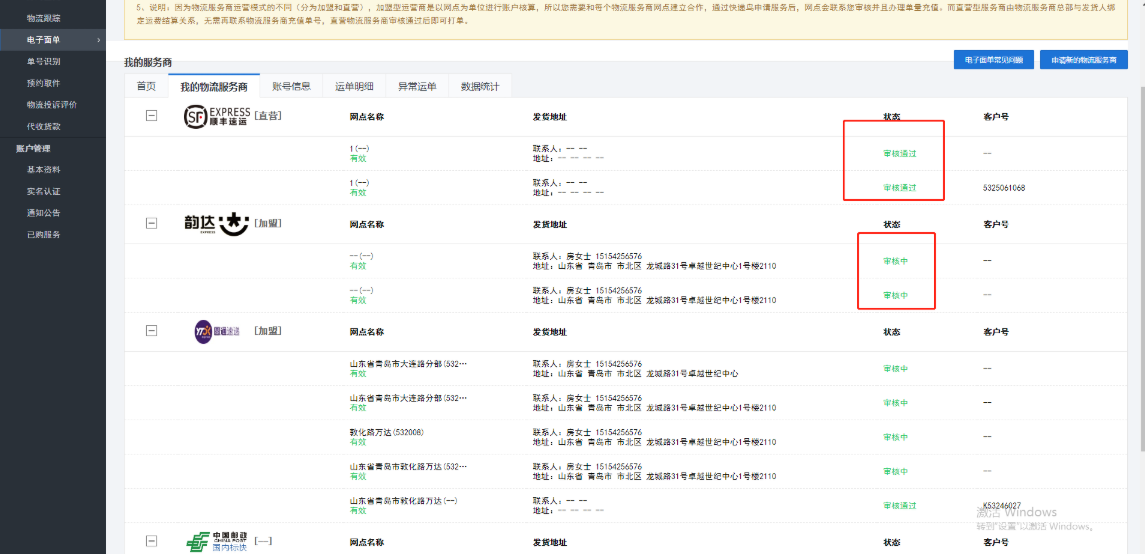Click the 敦化路万达(532008) outlet name
The width and height of the screenshot is (1145, 554).
[x=386, y=432]
